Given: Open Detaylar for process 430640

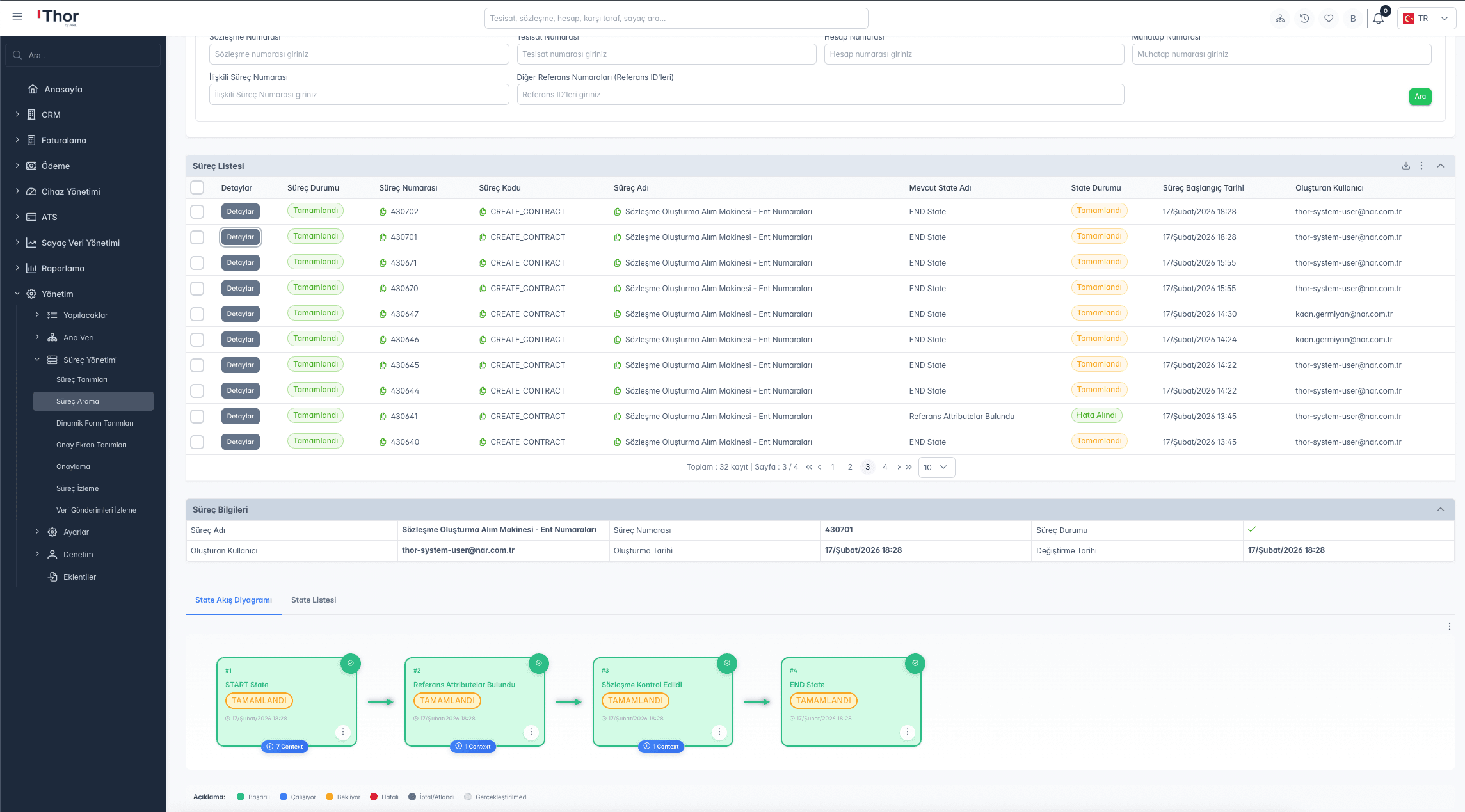Looking at the screenshot, I should [240, 442].
